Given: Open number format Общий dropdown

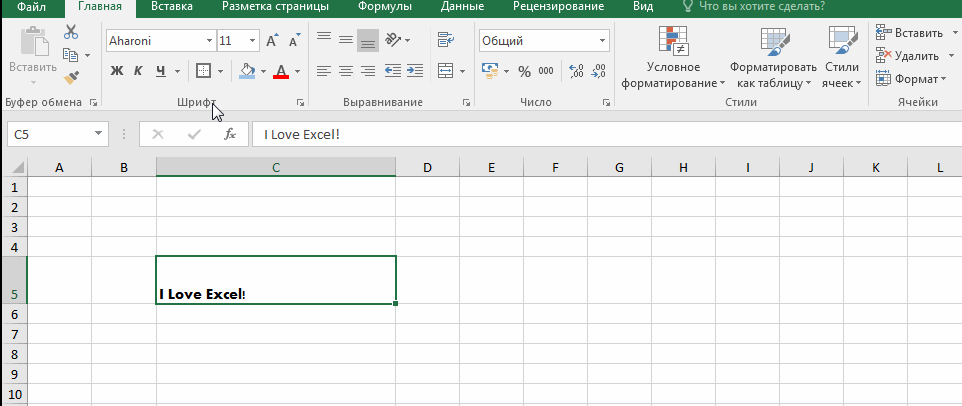Looking at the screenshot, I should tap(602, 41).
